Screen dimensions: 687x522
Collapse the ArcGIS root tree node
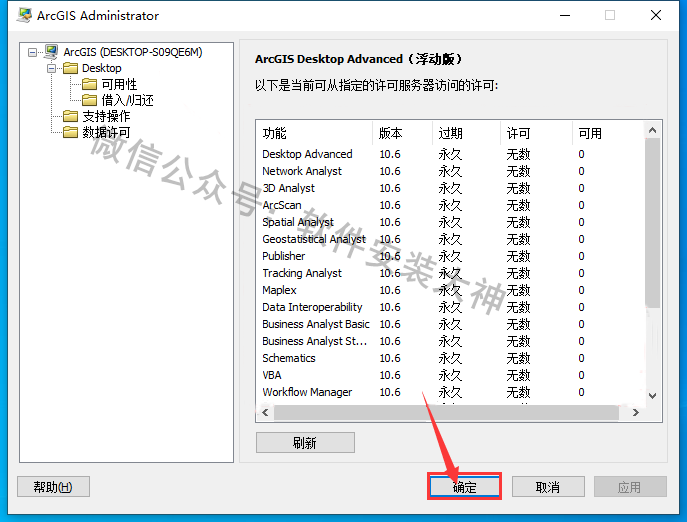pyautogui.click(x=32, y=53)
